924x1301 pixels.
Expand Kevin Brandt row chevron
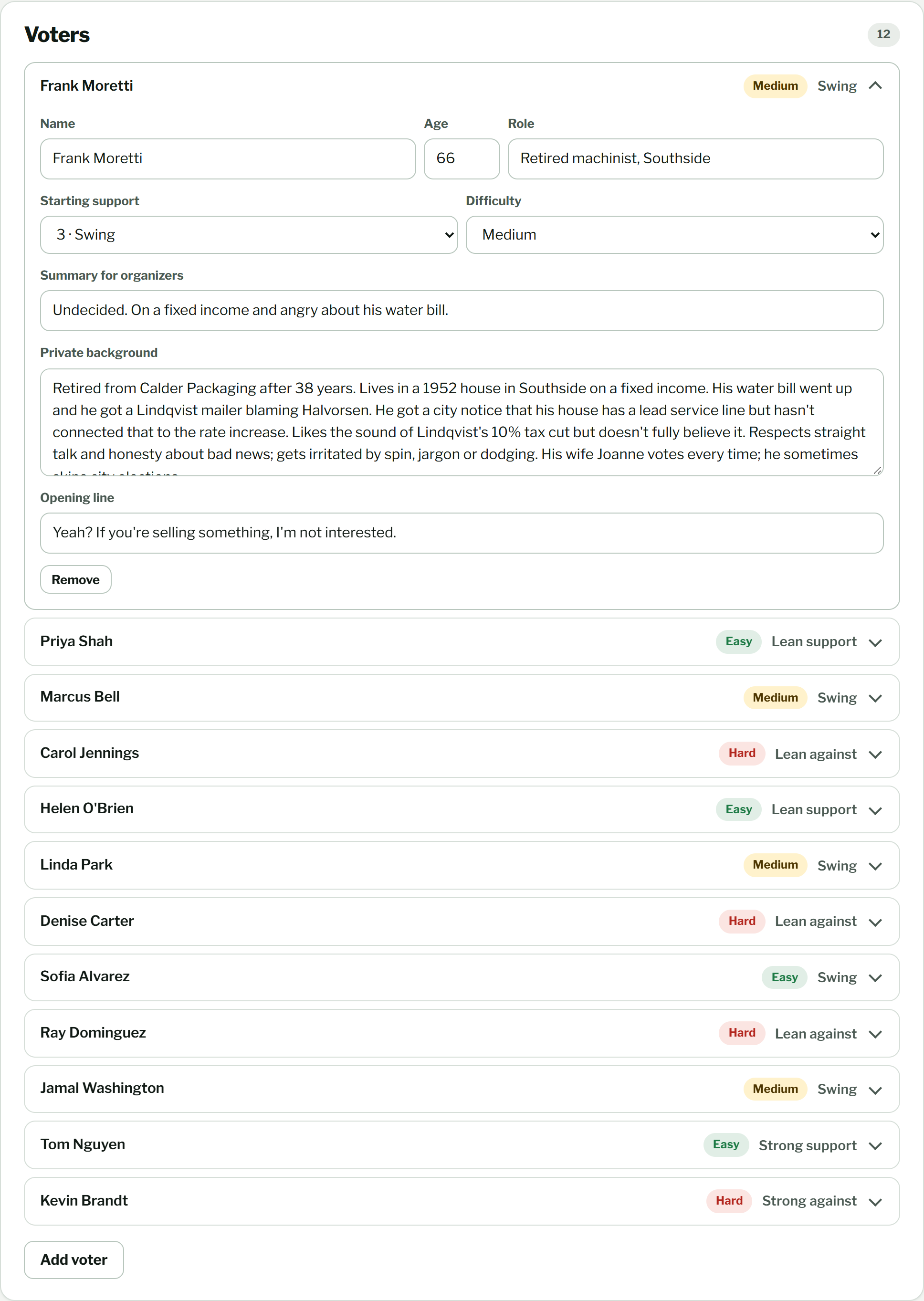click(x=875, y=1201)
